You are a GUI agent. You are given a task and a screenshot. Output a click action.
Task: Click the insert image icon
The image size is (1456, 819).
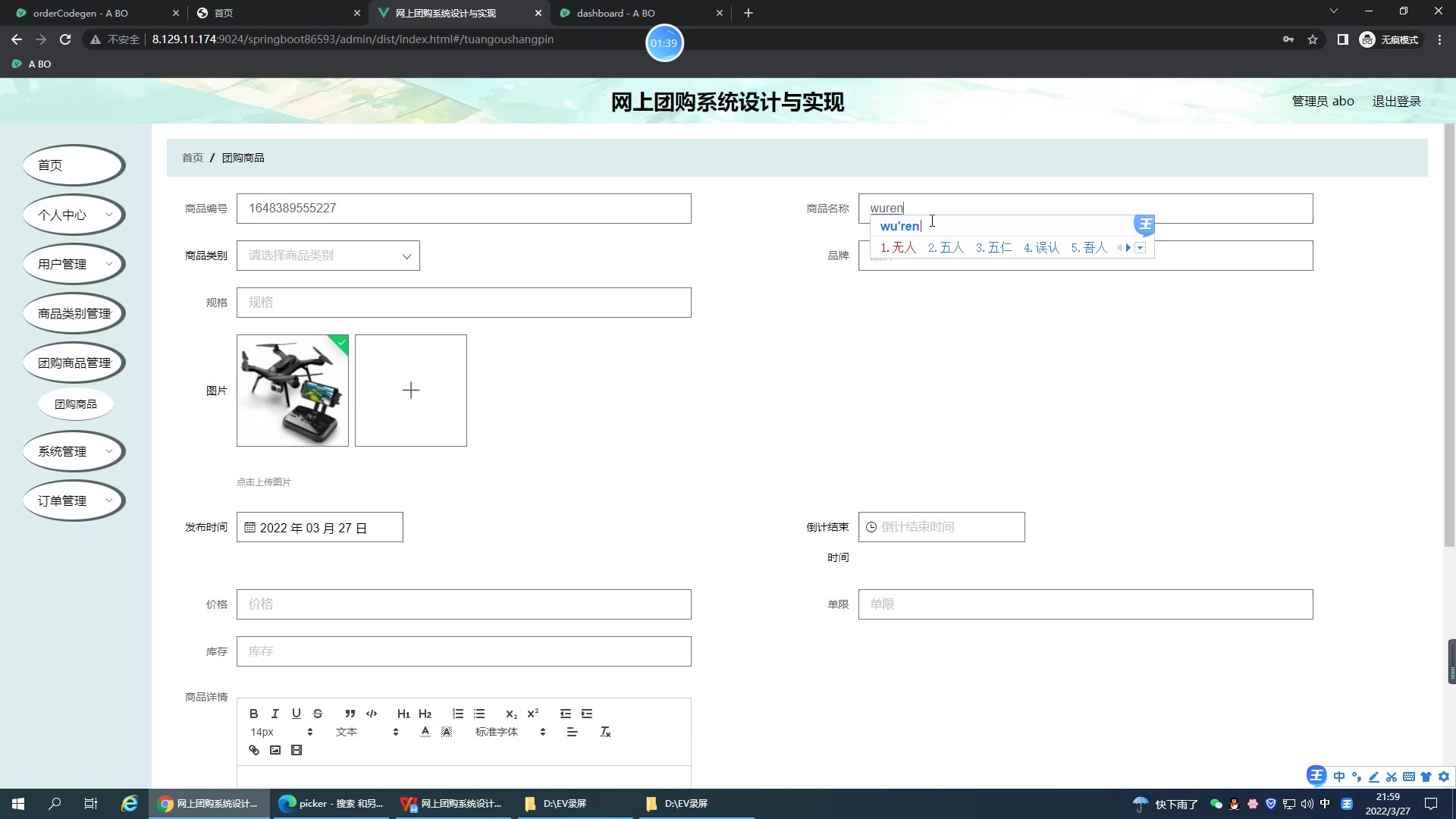[275, 750]
